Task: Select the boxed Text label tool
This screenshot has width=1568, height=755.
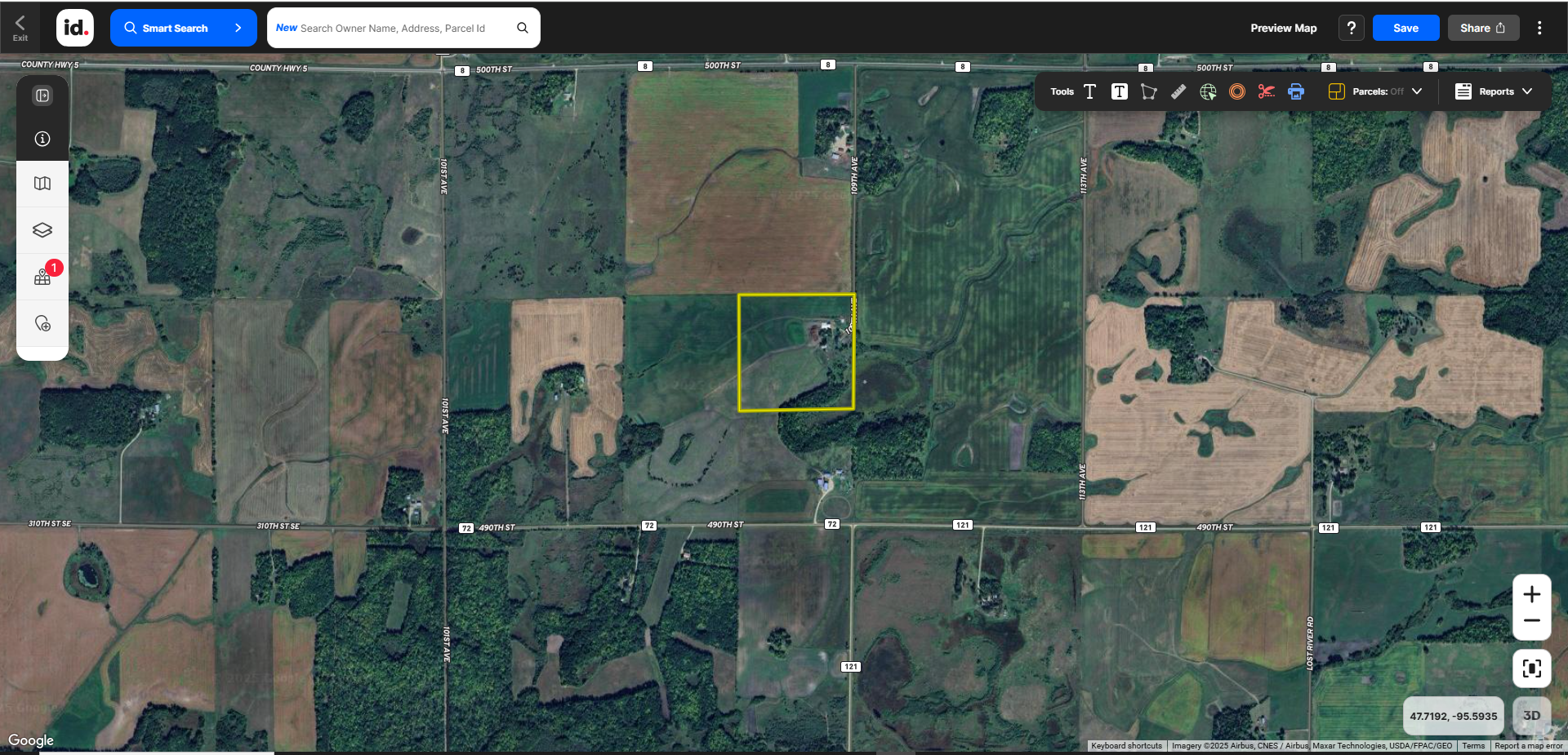Action: (1120, 91)
